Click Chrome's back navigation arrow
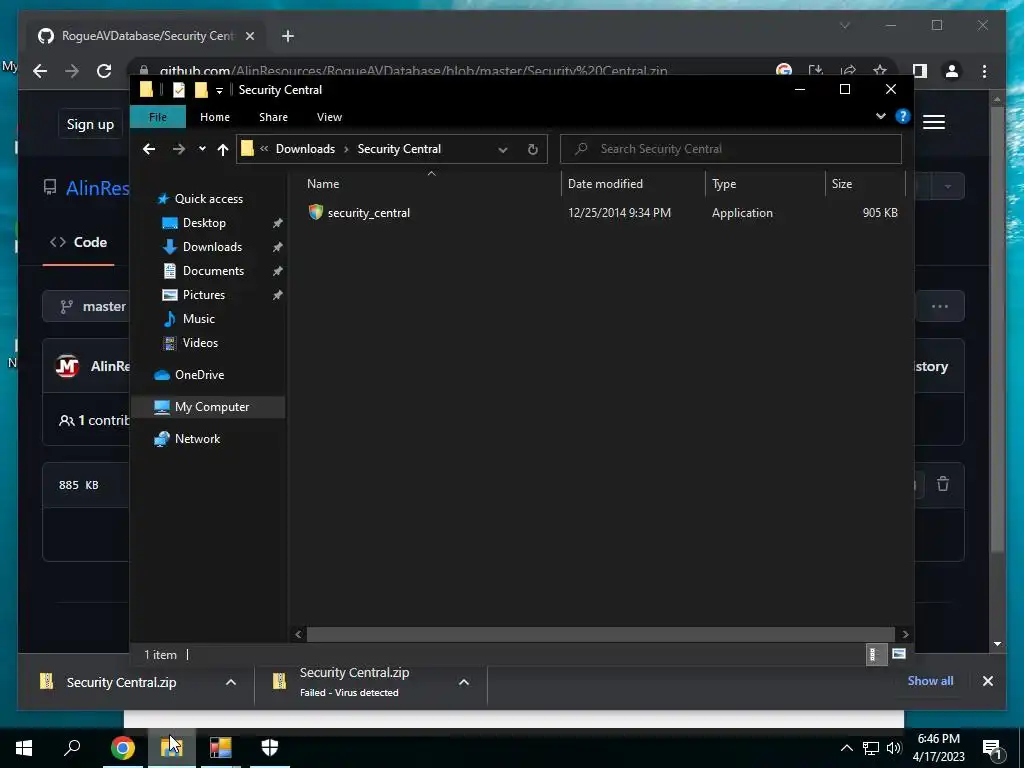 pyautogui.click(x=40, y=71)
